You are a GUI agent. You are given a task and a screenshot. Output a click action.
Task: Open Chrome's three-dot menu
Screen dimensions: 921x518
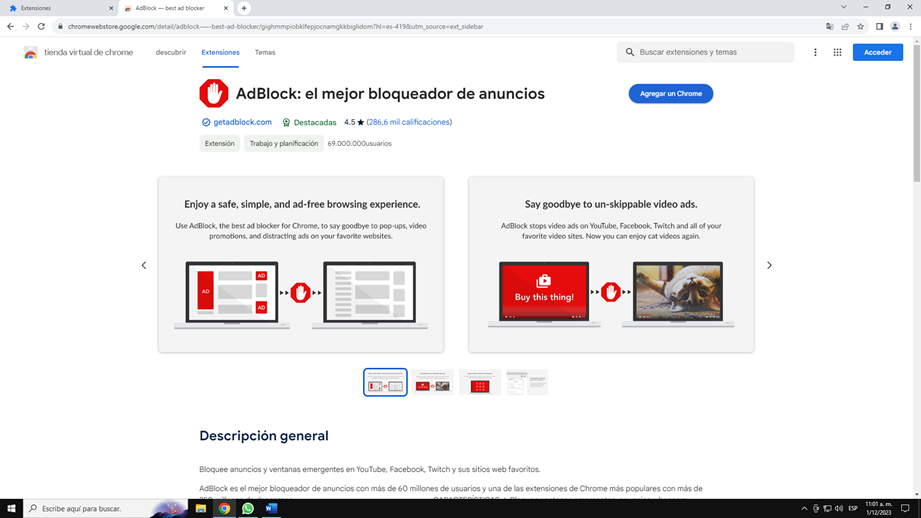(x=911, y=26)
